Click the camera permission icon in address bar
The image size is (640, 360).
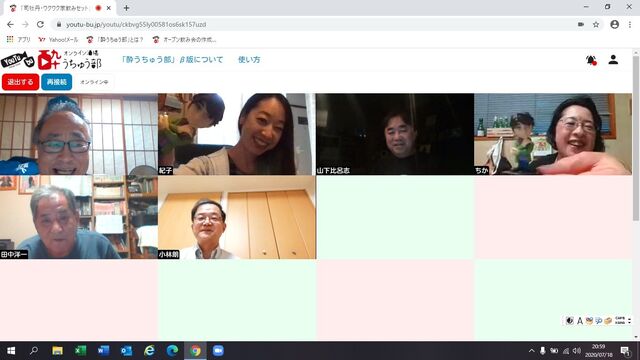(x=581, y=24)
